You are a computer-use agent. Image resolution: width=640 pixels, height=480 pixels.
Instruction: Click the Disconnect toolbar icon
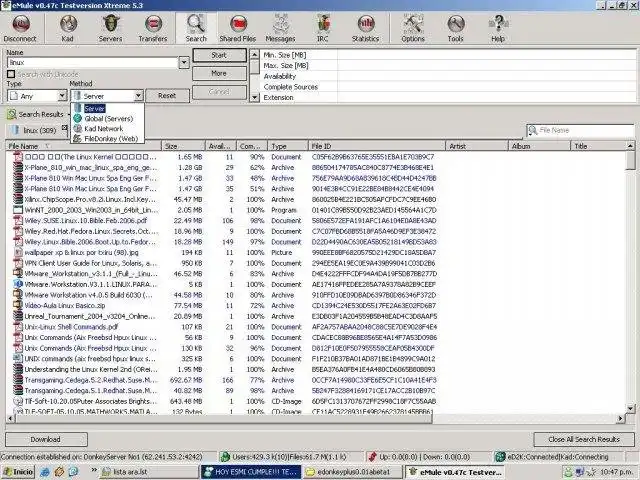pos(20,24)
